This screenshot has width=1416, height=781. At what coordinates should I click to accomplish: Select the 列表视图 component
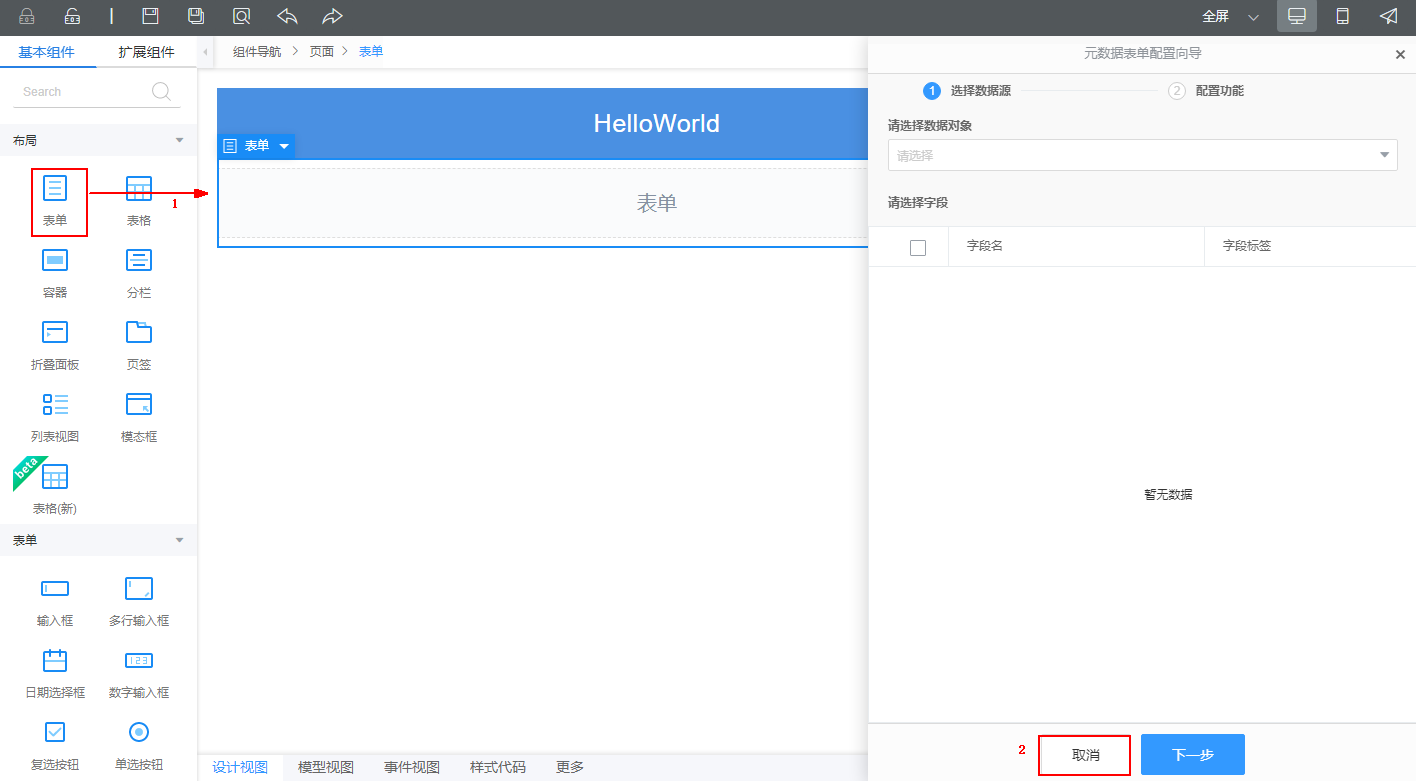coord(55,417)
